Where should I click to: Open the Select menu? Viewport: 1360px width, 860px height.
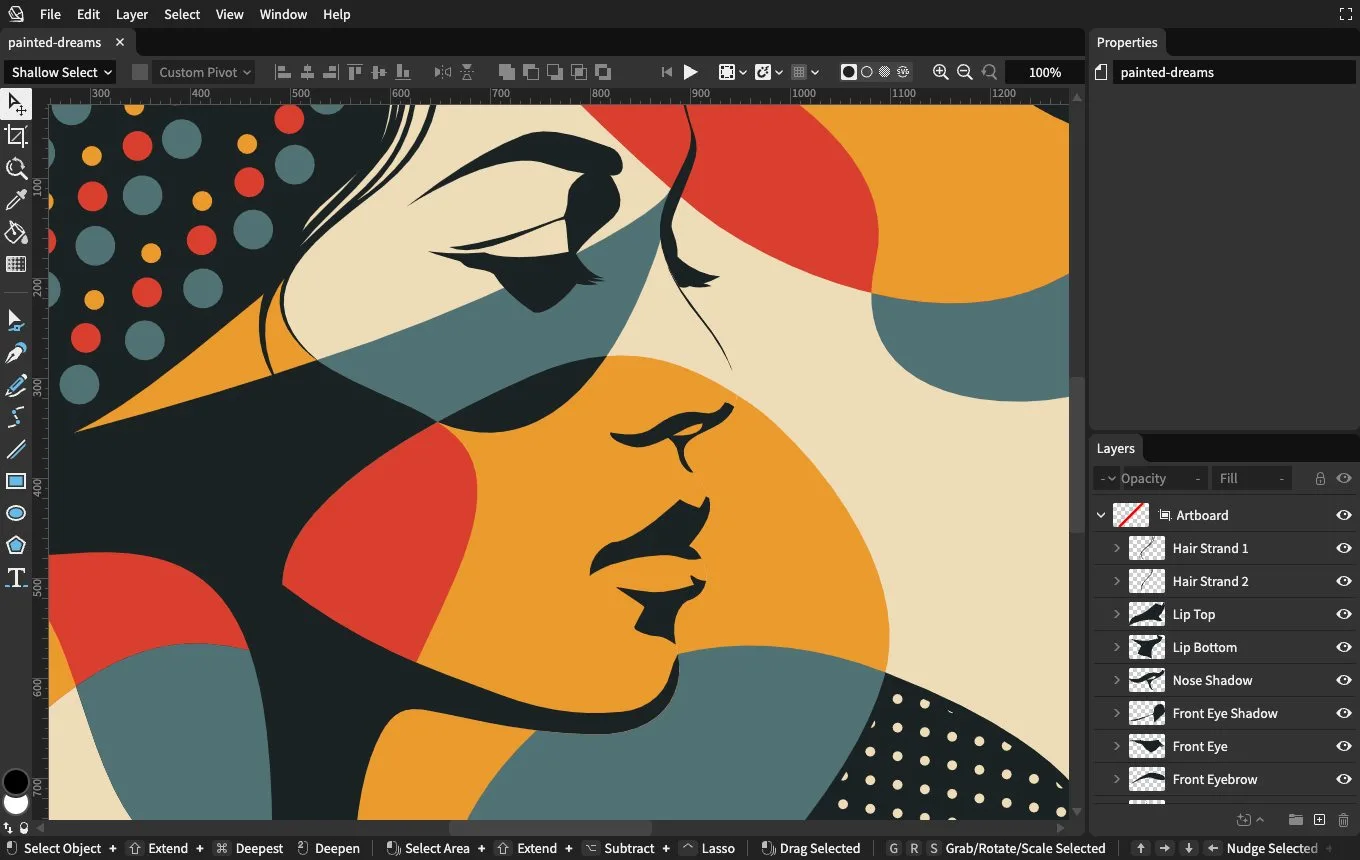coord(182,14)
